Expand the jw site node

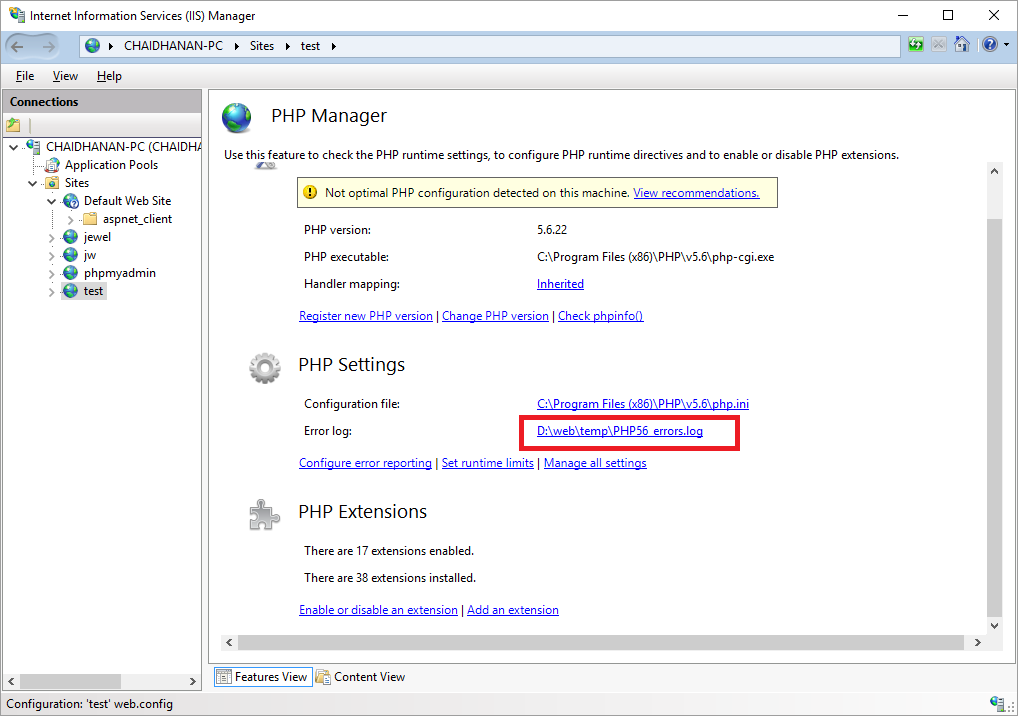(x=51, y=256)
